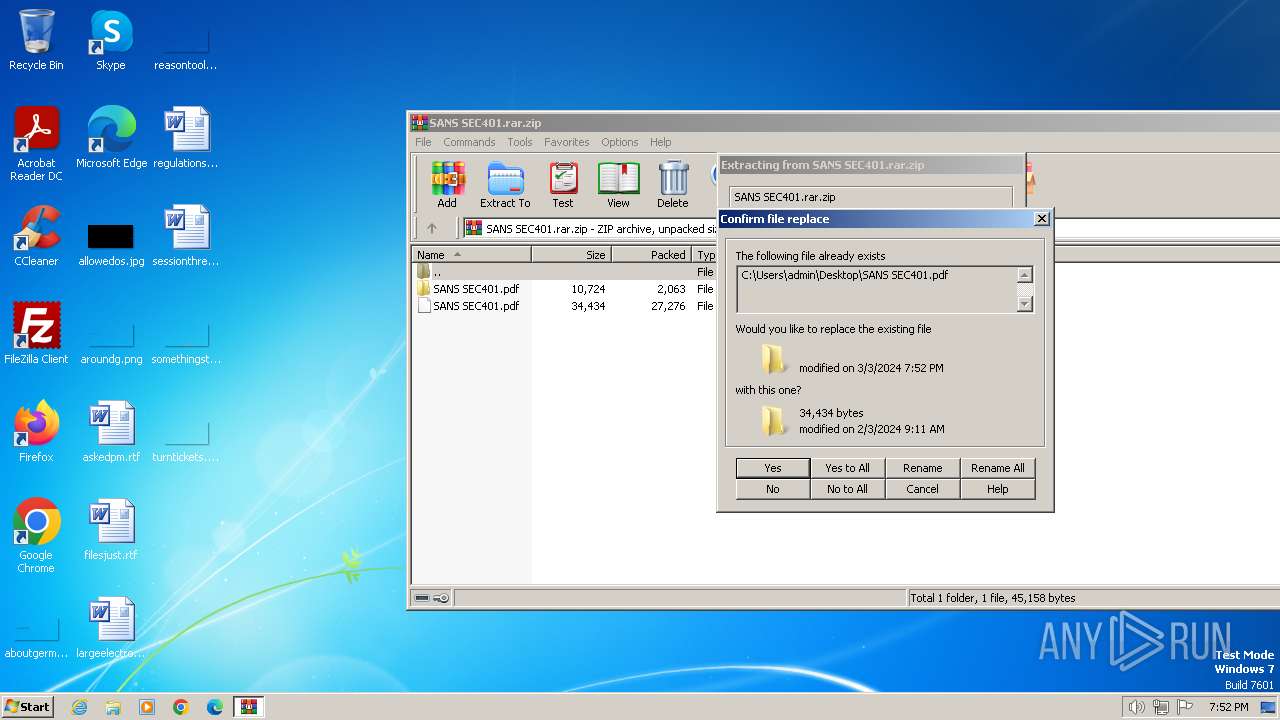Open the Commands menu
This screenshot has height=720, width=1280.
pyautogui.click(x=469, y=142)
